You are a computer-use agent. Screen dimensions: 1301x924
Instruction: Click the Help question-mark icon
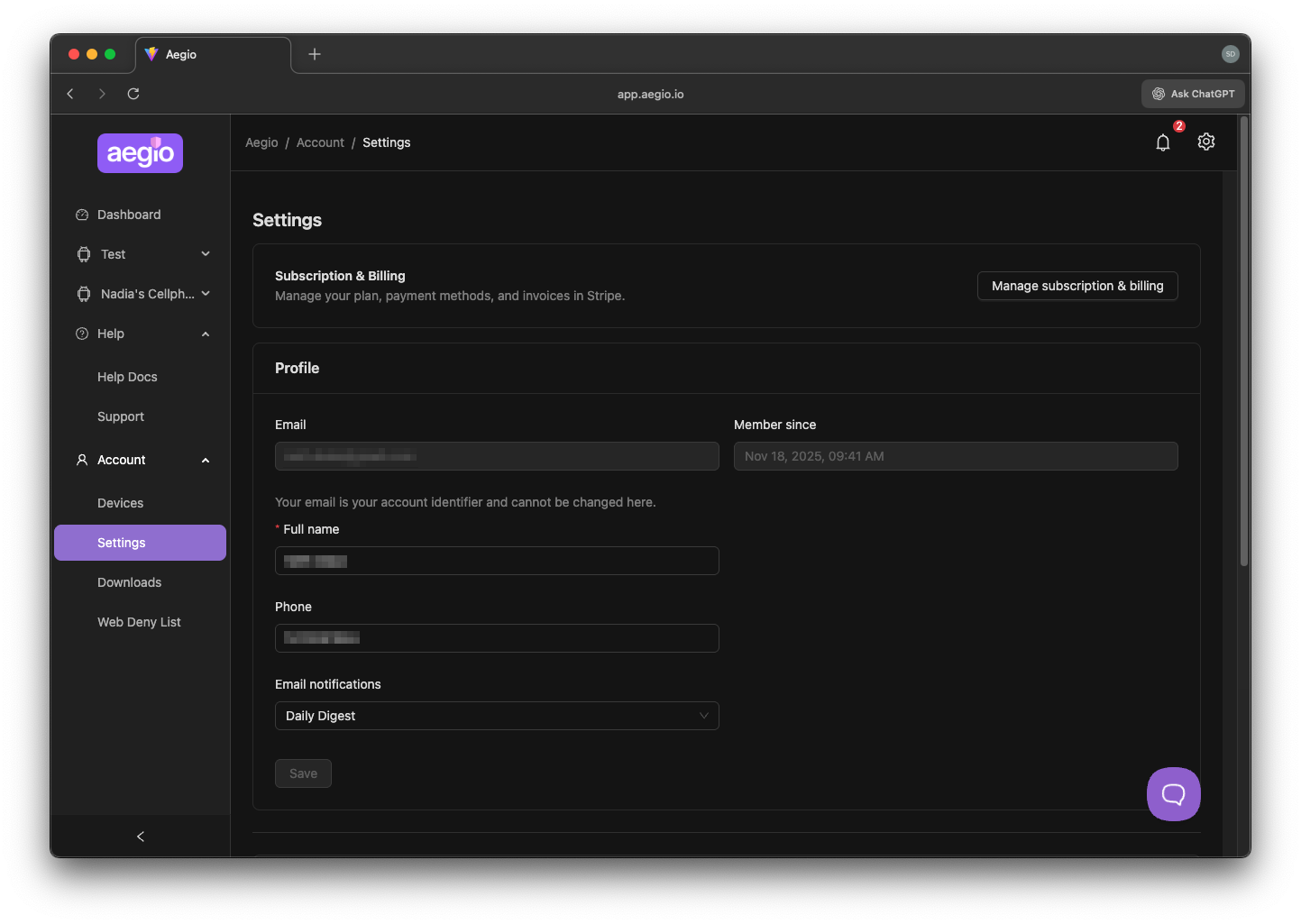click(82, 334)
